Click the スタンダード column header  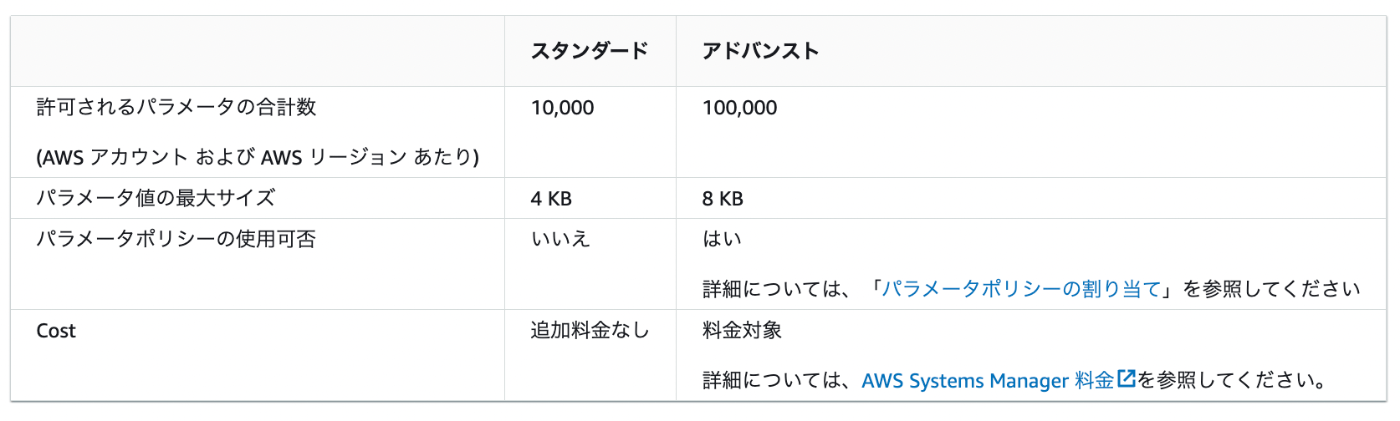pos(590,51)
